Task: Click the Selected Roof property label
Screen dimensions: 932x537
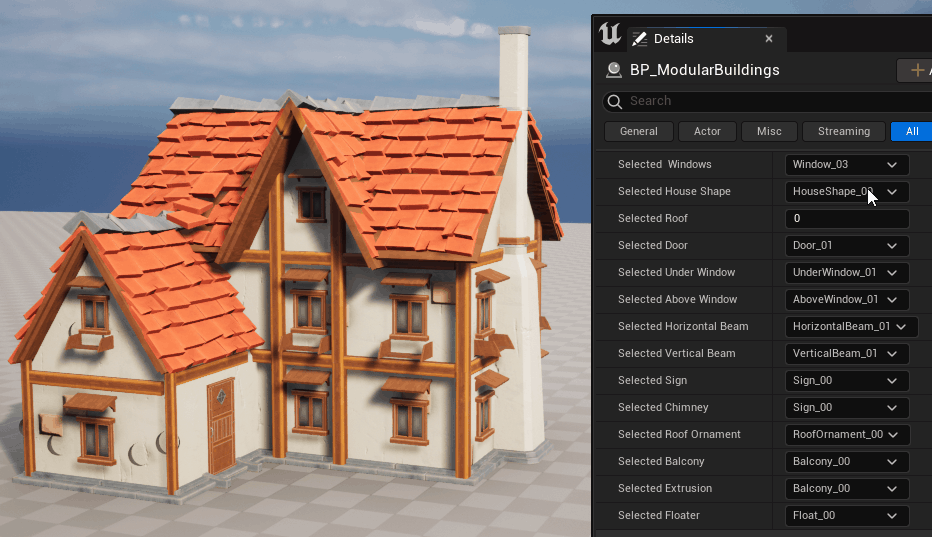Action: (653, 218)
